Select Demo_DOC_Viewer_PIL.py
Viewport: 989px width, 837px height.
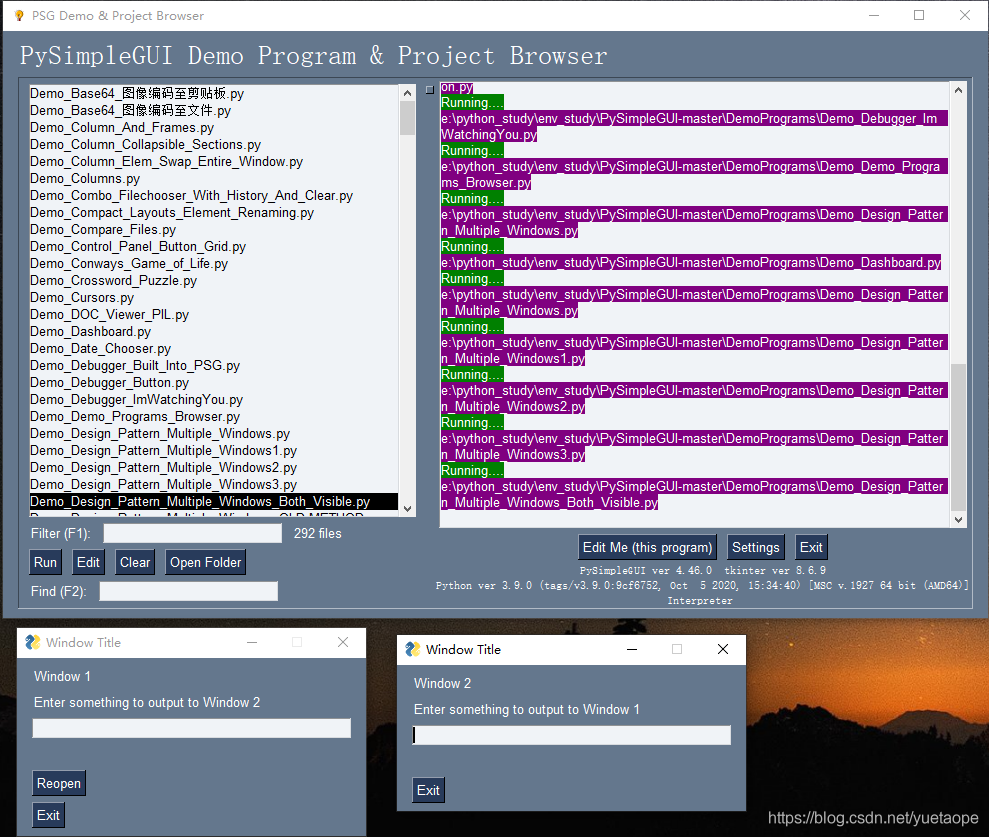pyautogui.click(x=214, y=315)
